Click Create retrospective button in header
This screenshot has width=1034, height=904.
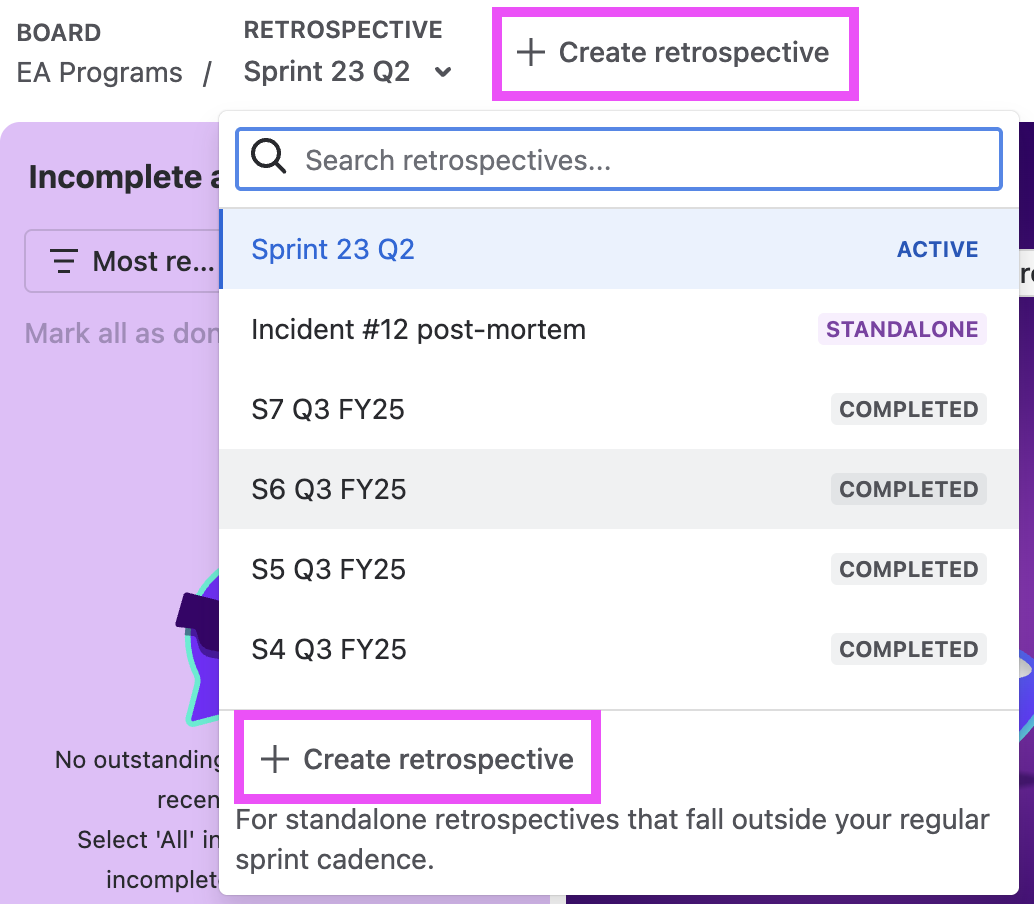point(675,53)
